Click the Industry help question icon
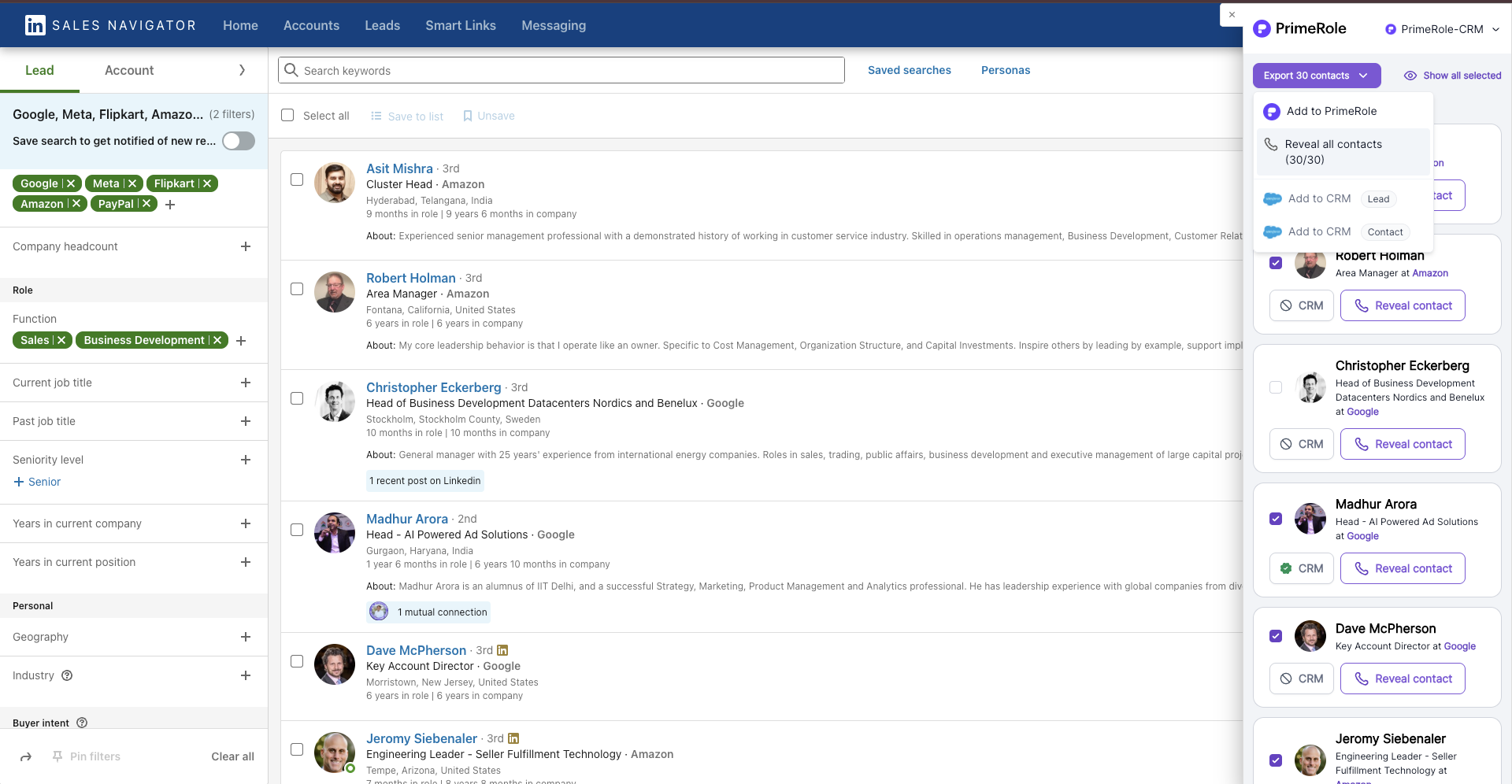 pos(67,675)
